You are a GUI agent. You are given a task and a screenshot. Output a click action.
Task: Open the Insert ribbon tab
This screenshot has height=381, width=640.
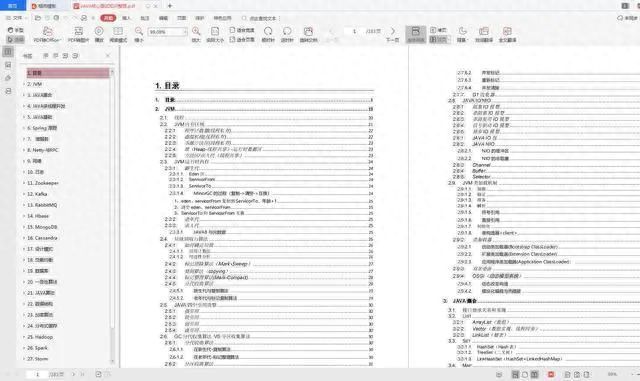click(126, 18)
